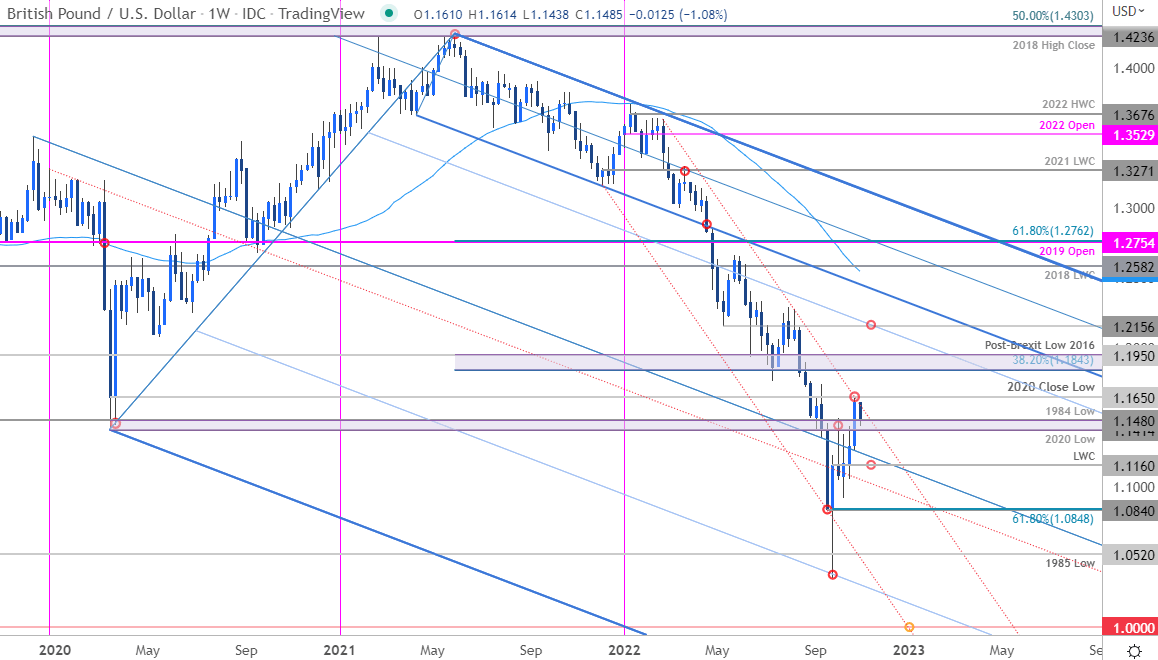Click the Post-Brexit Low 2016 annotation
The height and width of the screenshot is (660, 1158).
point(1040,345)
